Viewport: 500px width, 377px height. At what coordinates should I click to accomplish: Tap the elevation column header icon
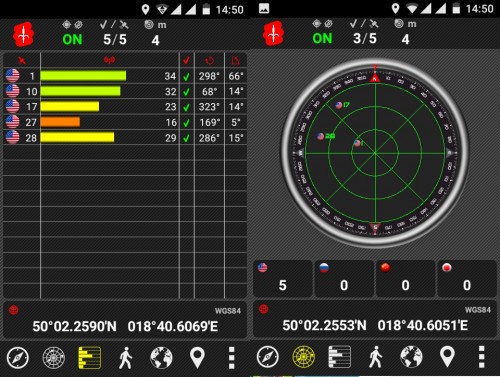click(x=236, y=60)
